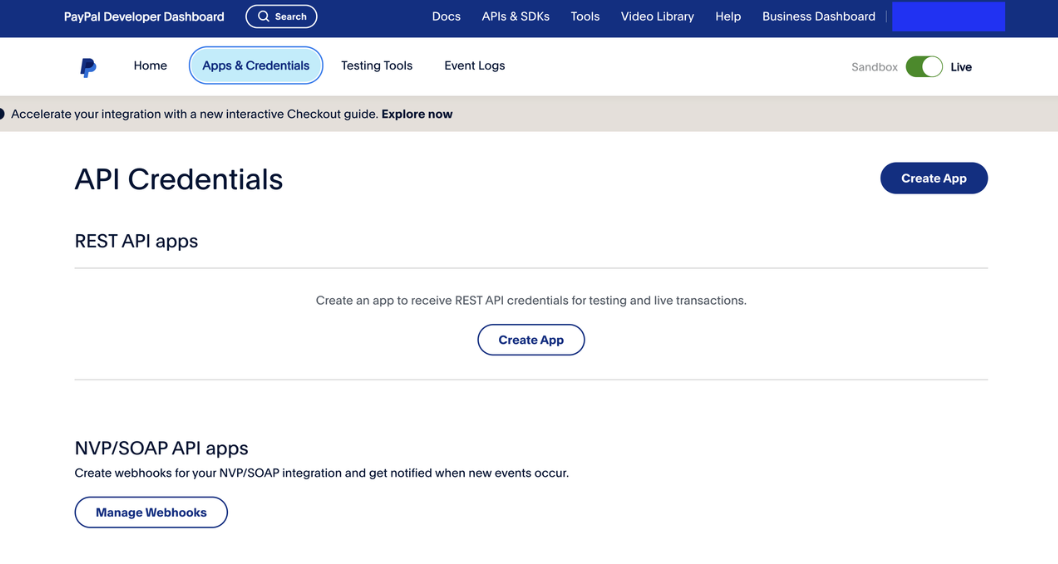1058x564 pixels.
Task: Go to Video Library
Action: 657,16
